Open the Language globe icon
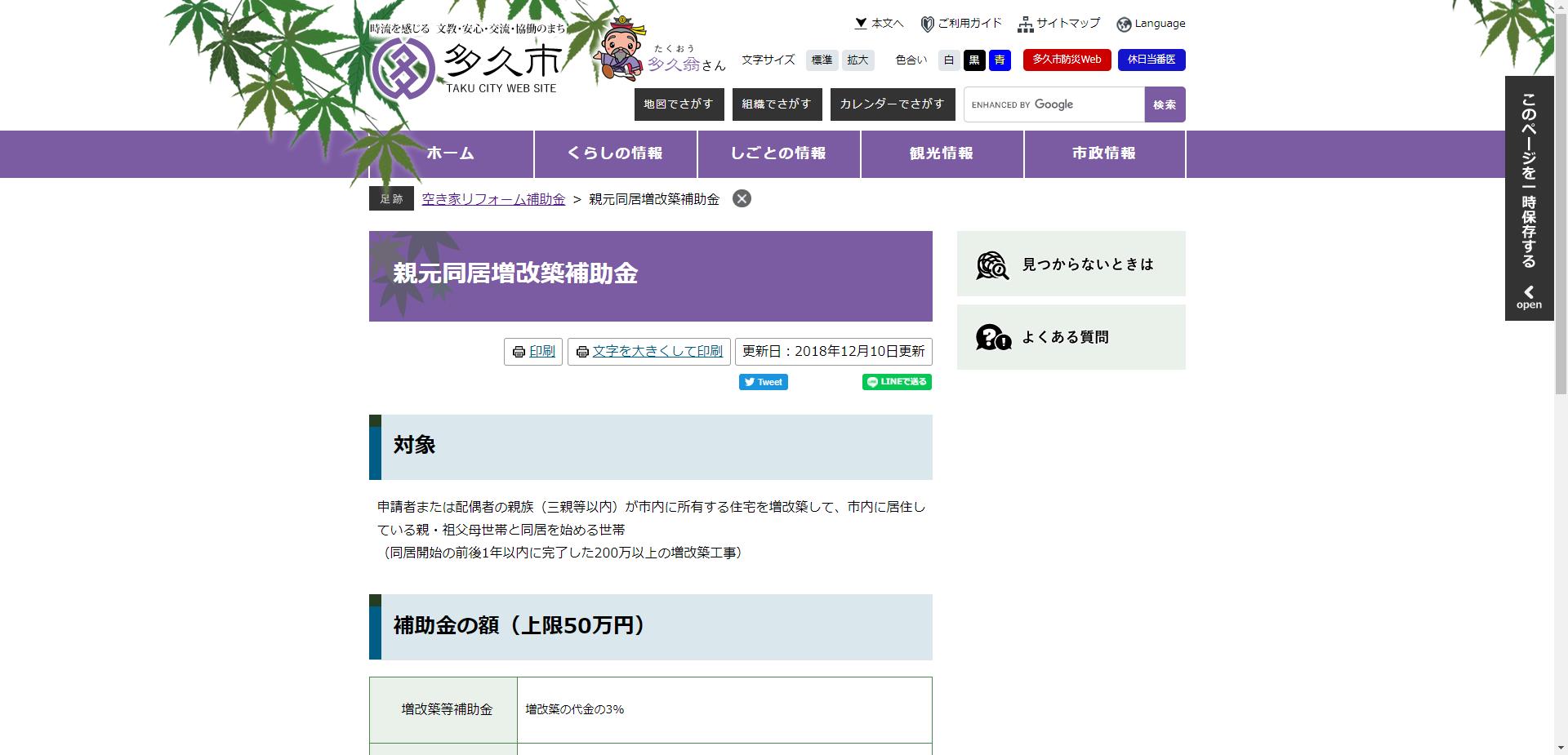This screenshot has width=1568, height=755. pos(1125,23)
